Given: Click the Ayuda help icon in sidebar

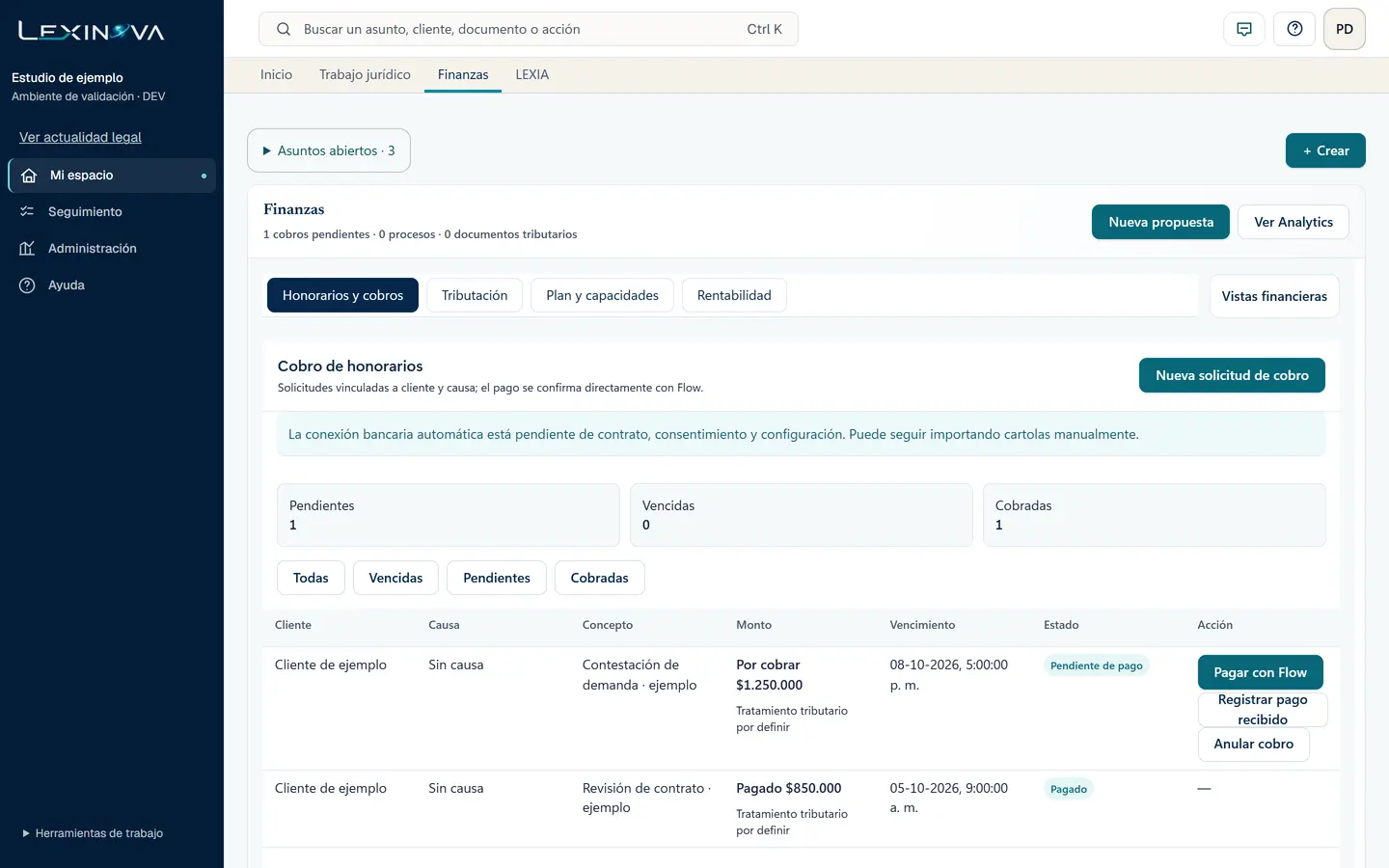Looking at the screenshot, I should click(x=27, y=285).
